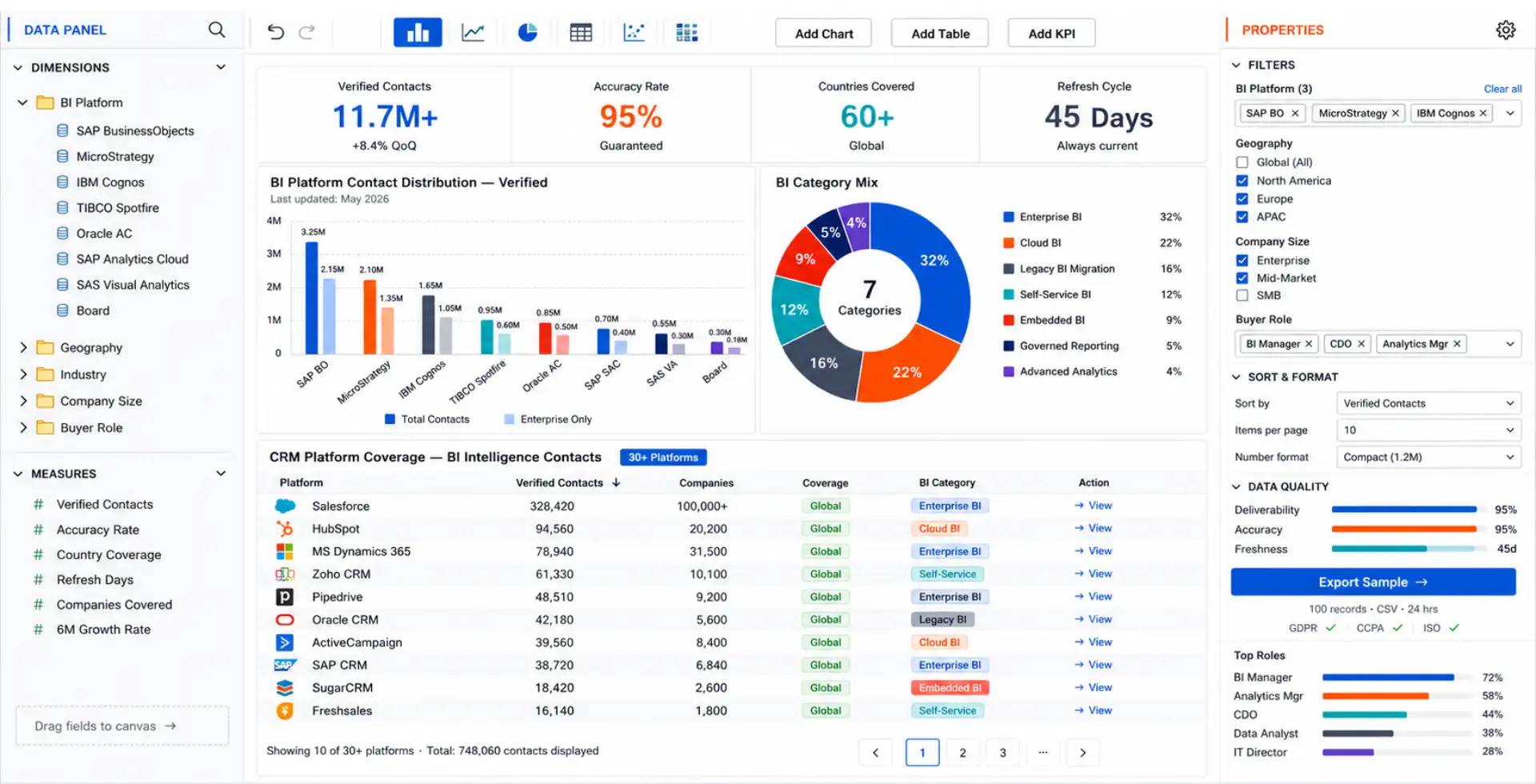Click the Freshsales logo icon
1536x784 pixels.
click(285, 710)
